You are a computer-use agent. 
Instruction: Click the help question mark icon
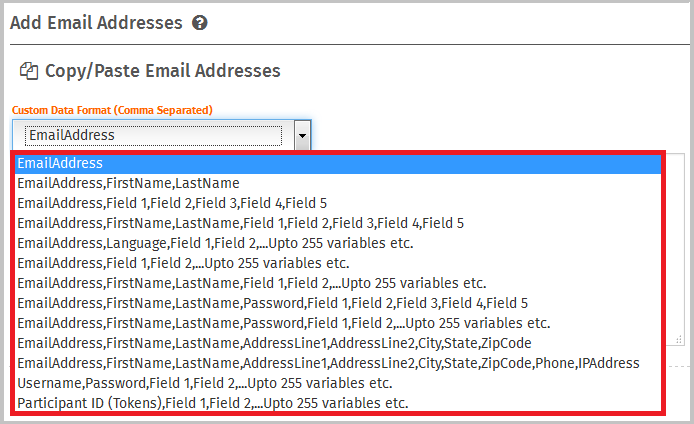(200, 22)
